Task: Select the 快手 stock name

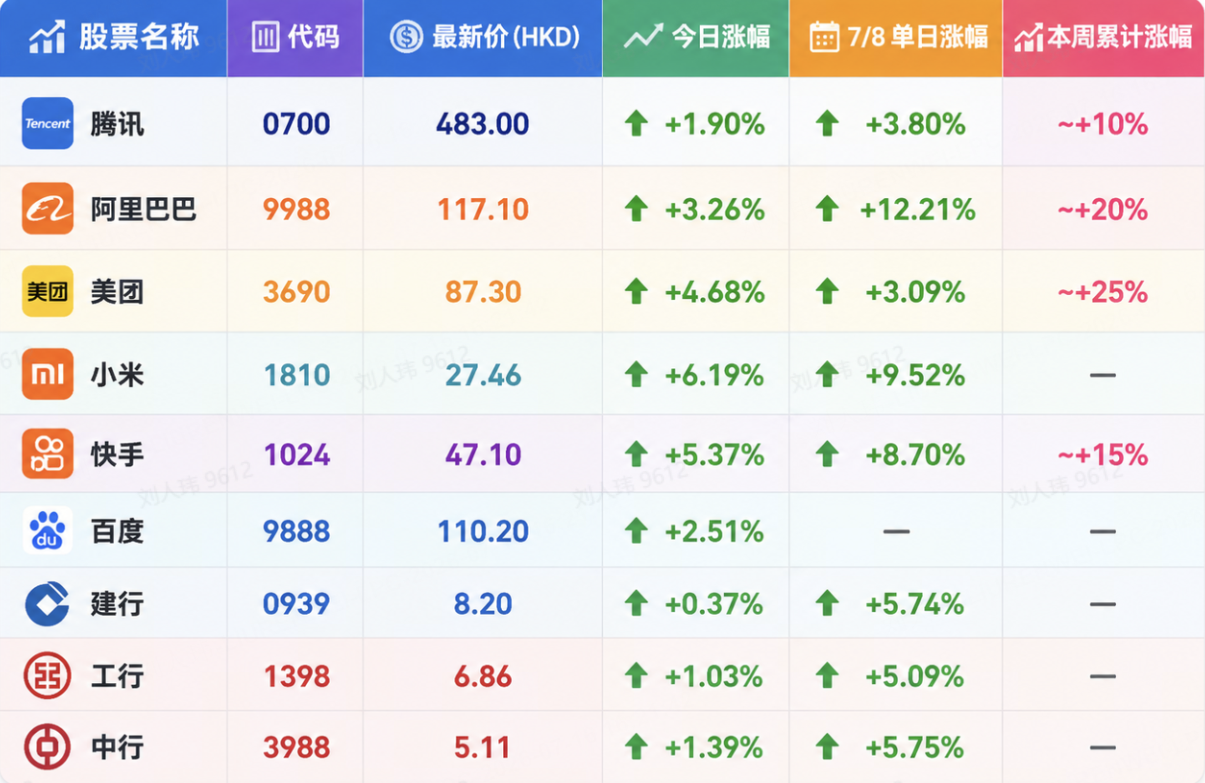Action: pos(117,455)
